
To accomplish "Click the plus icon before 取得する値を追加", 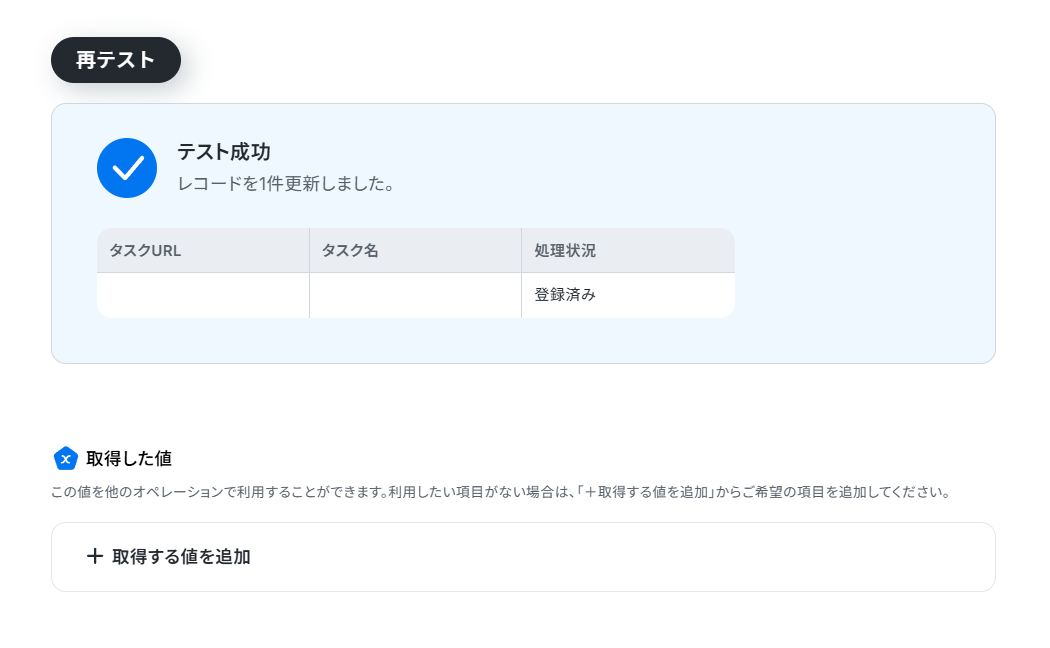I will pos(95,556).
